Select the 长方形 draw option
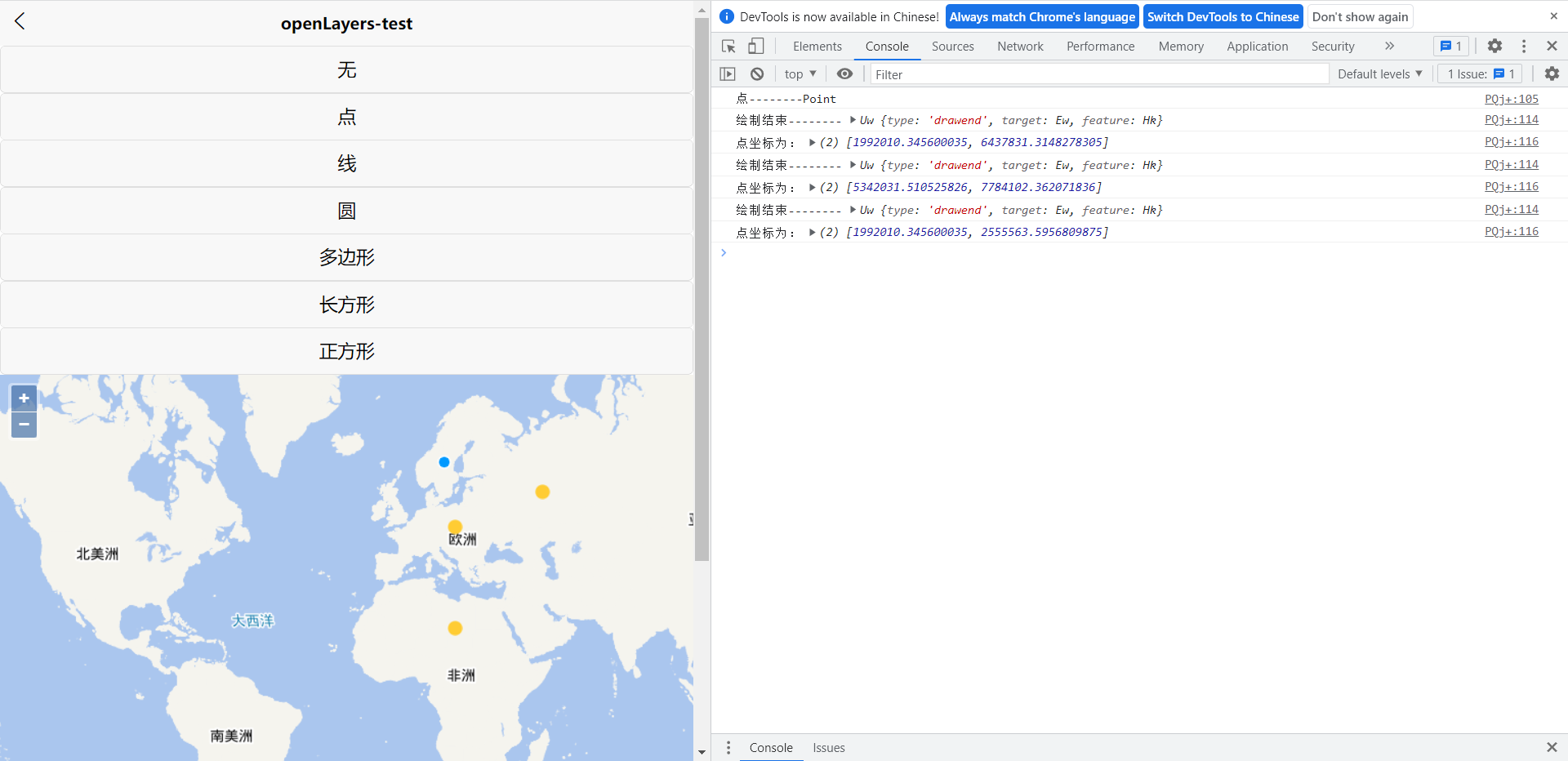The height and width of the screenshot is (761, 1568). 346,305
